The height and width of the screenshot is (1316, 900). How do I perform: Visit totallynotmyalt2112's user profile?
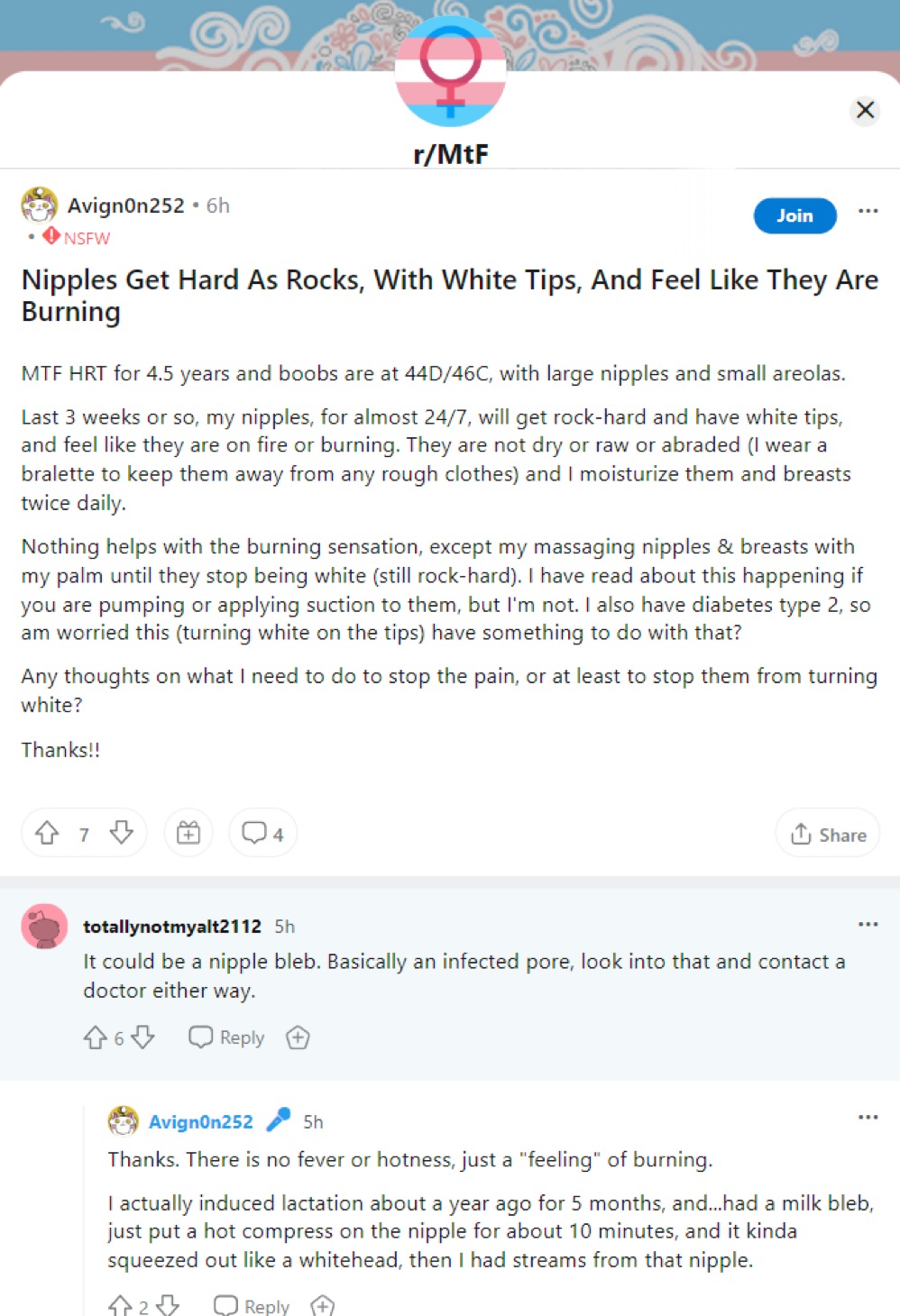coord(172,926)
